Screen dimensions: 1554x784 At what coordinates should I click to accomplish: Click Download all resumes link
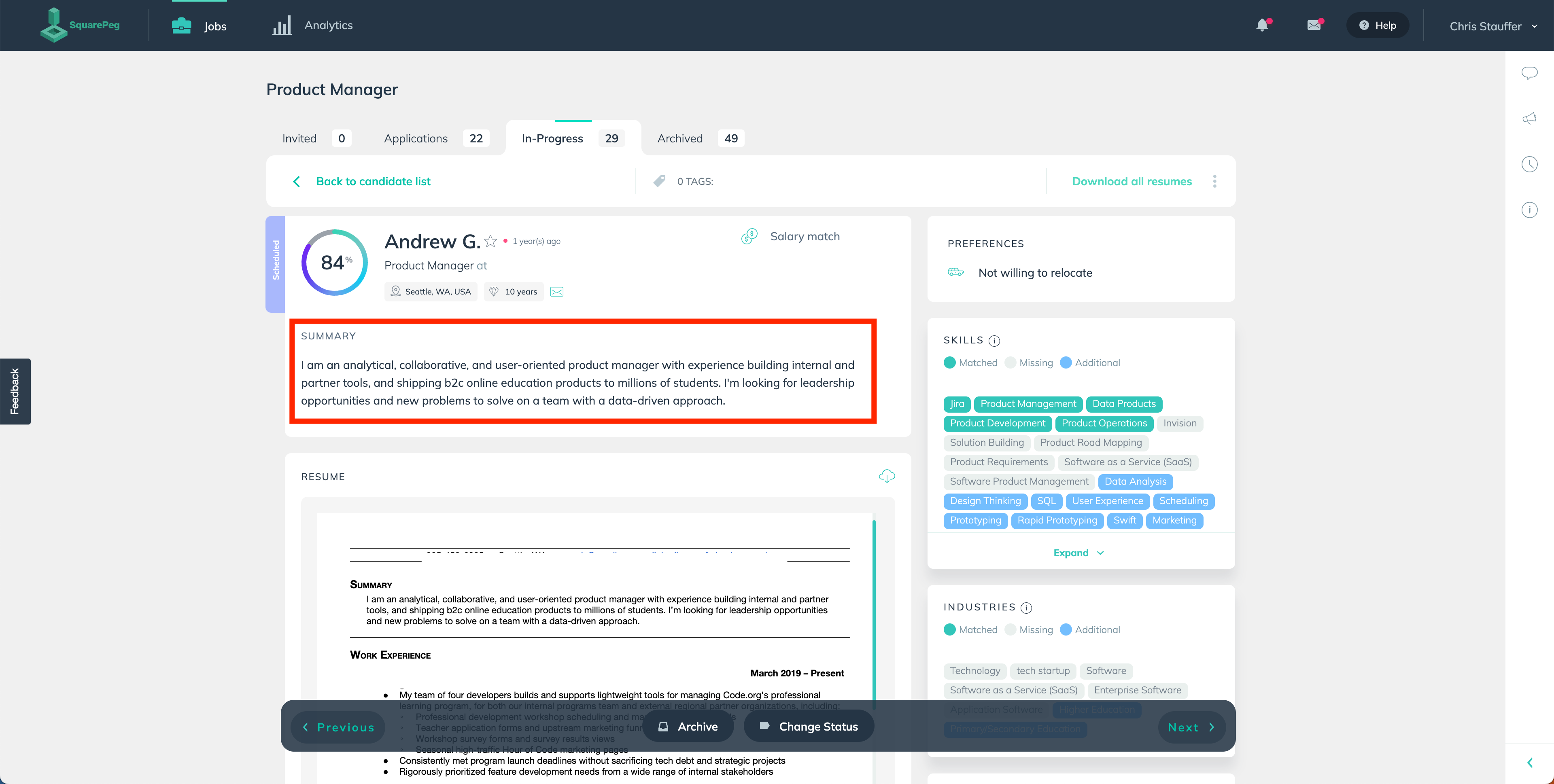pyautogui.click(x=1132, y=182)
